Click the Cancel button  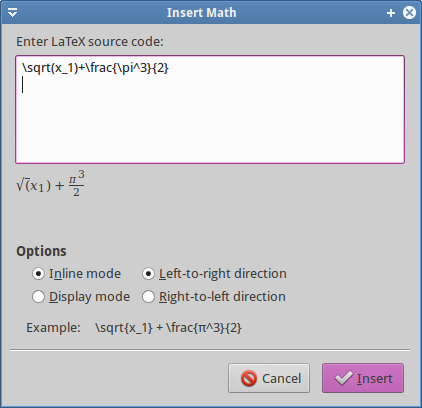[x=269, y=378]
